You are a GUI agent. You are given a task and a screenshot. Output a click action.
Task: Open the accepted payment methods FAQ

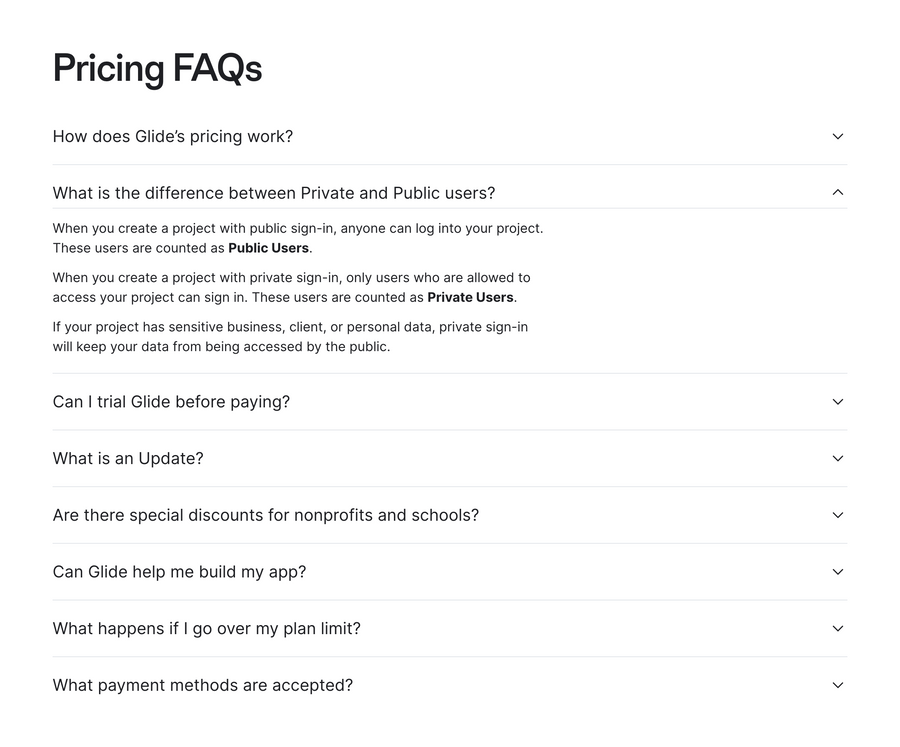click(x=450, y=685)
